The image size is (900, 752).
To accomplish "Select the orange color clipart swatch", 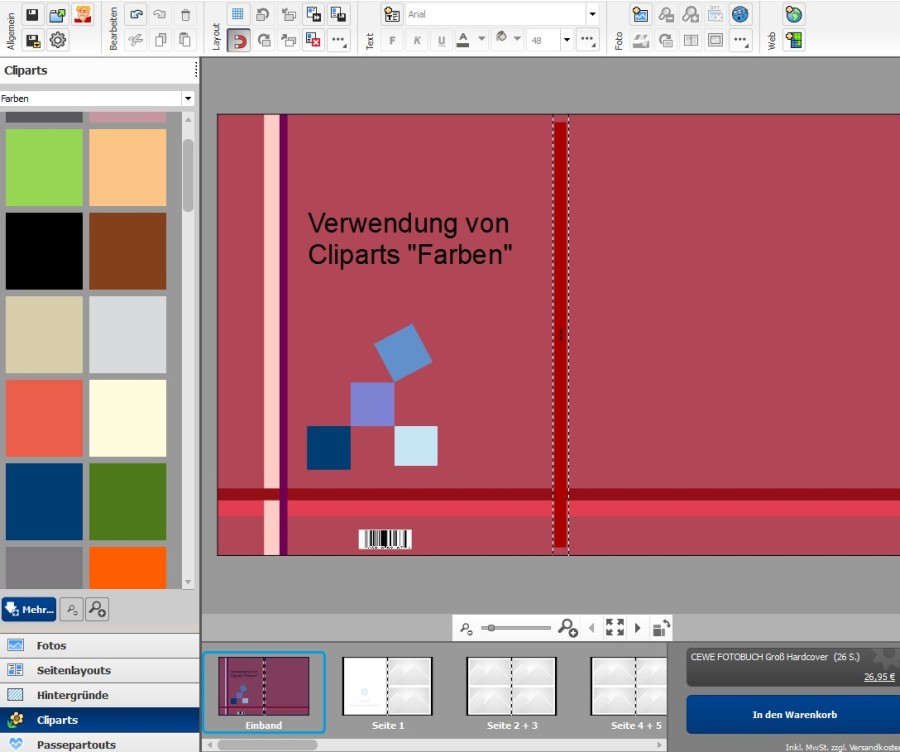I will pos(127,566).
